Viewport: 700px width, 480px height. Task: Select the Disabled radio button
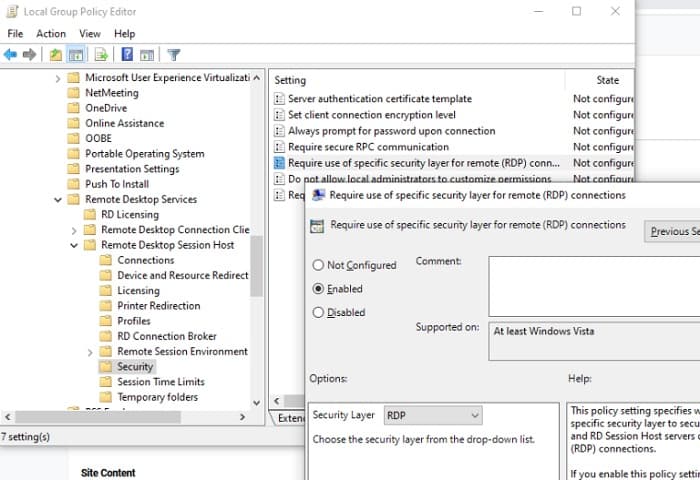tap(318, 313)
